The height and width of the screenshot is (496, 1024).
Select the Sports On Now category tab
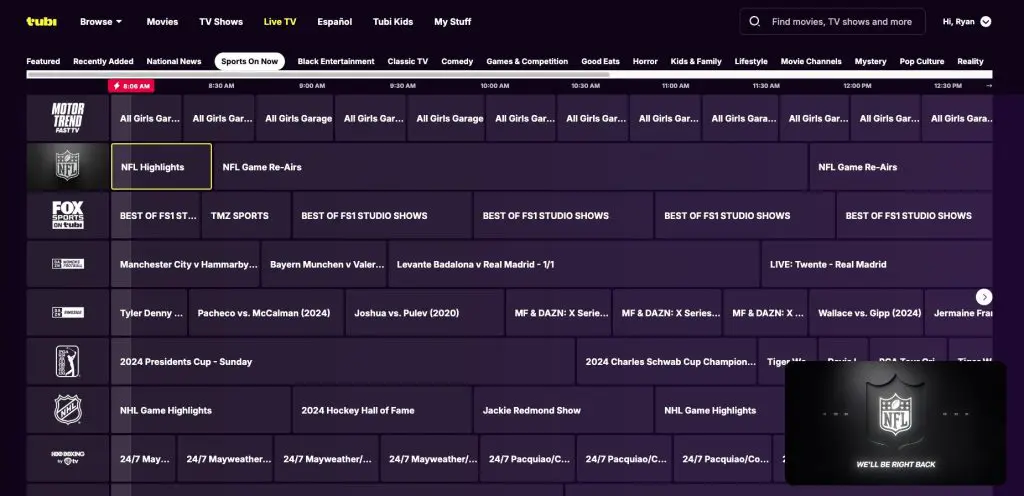pyautogui.click(x=249, y=61)
